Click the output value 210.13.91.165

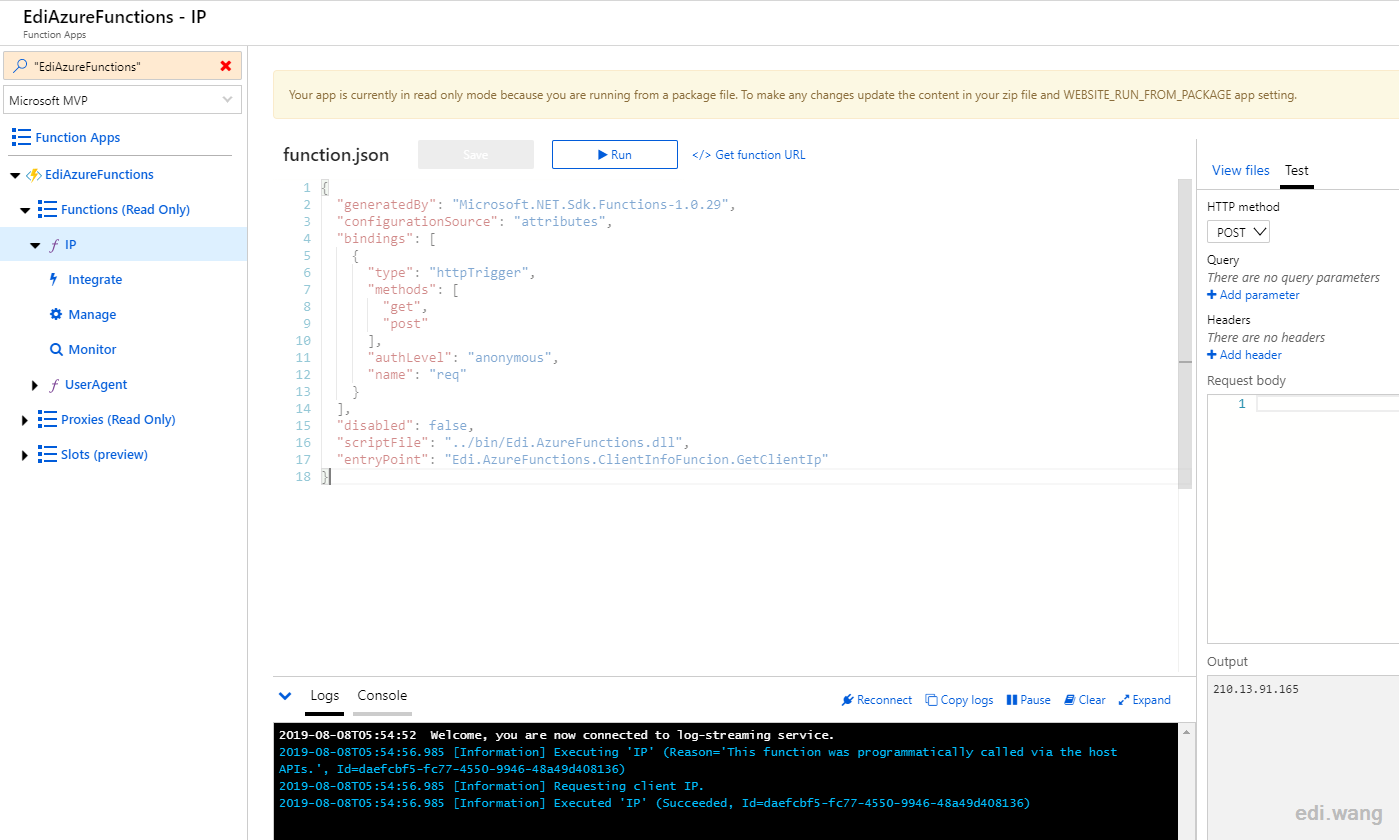tap(1256, 689)
